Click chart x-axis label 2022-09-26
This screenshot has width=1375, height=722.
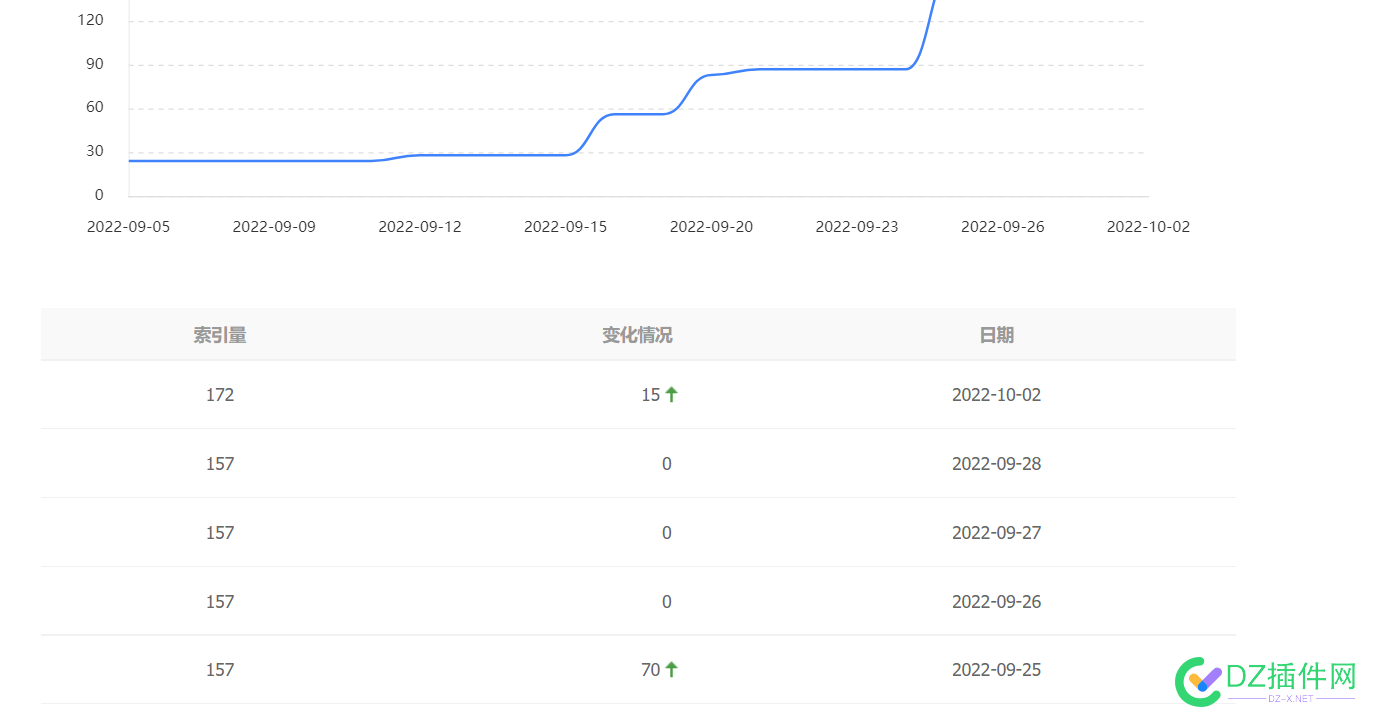click(x=1003, y=227)
